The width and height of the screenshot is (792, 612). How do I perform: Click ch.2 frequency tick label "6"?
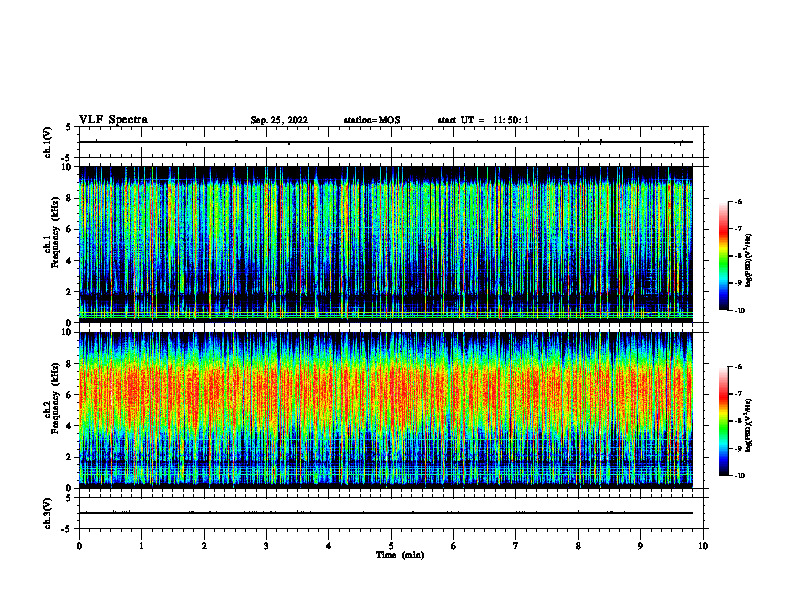(x=70, y=395)
